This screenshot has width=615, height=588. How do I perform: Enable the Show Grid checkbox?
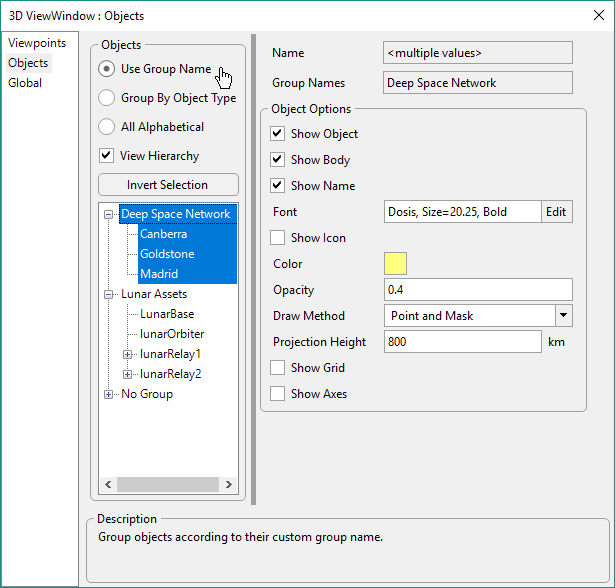(277, 368)
